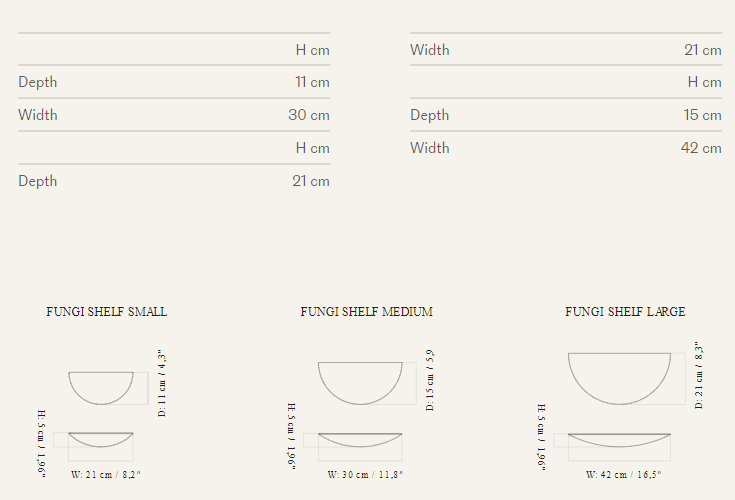Viewport: 735px width, 500px height.
Task: Click the Fungi Shelf Small top-view diagram
Action: click(101, 386)
